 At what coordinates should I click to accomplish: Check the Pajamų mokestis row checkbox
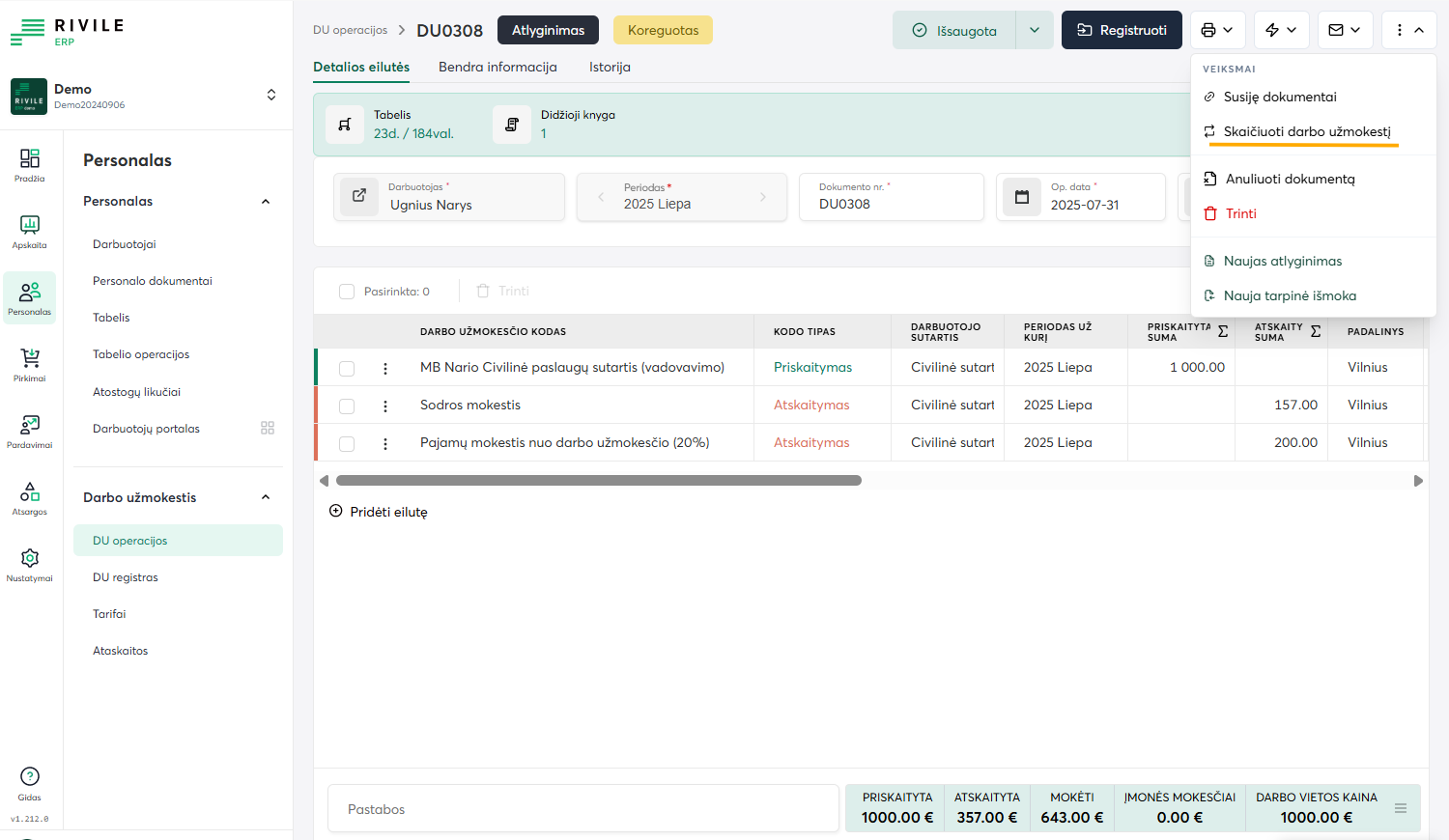347,444
